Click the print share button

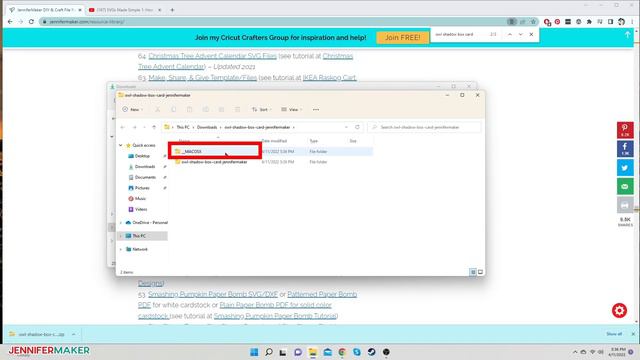pos(625,205)
